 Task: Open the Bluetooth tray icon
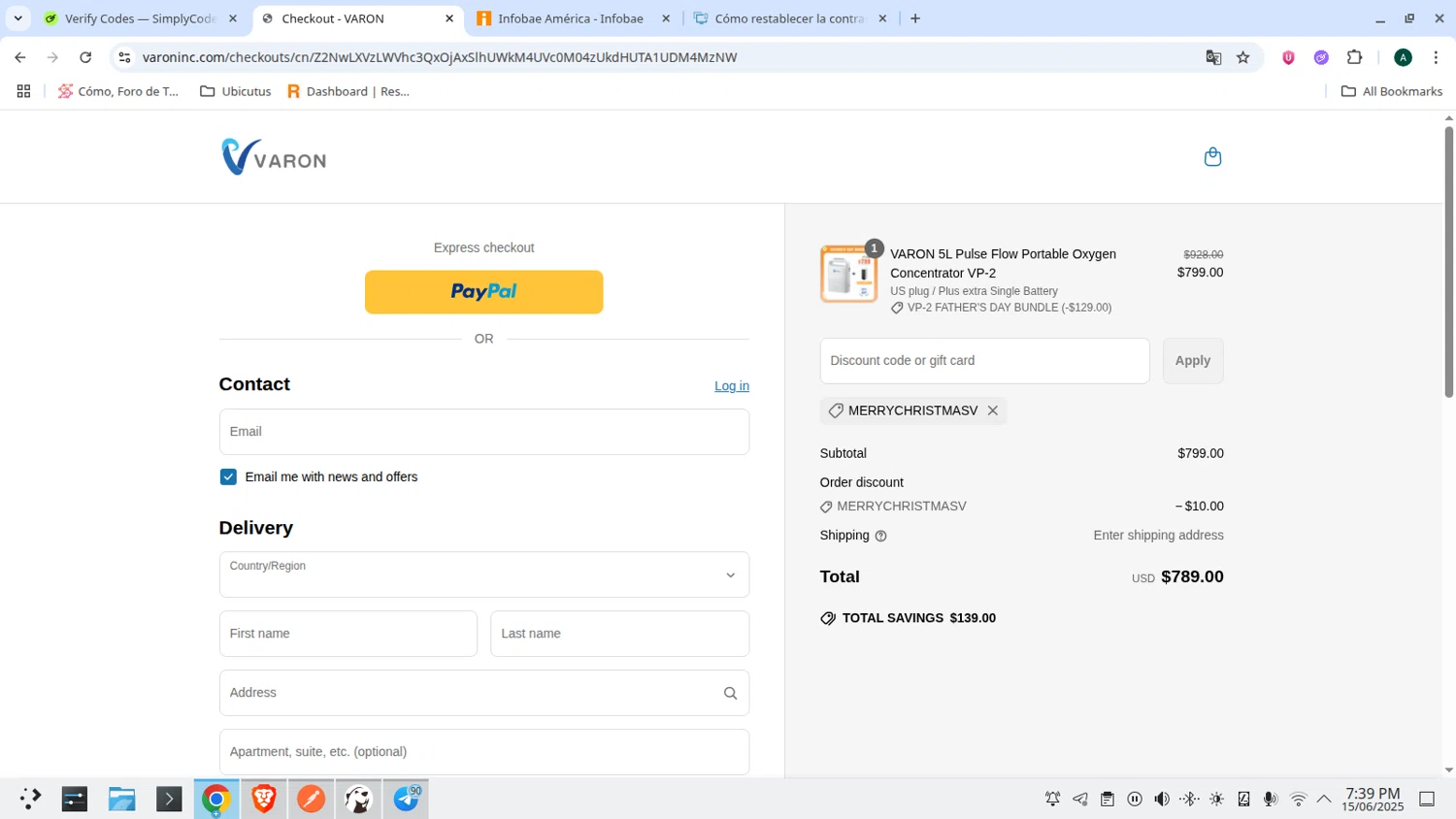pos(1189,799)
